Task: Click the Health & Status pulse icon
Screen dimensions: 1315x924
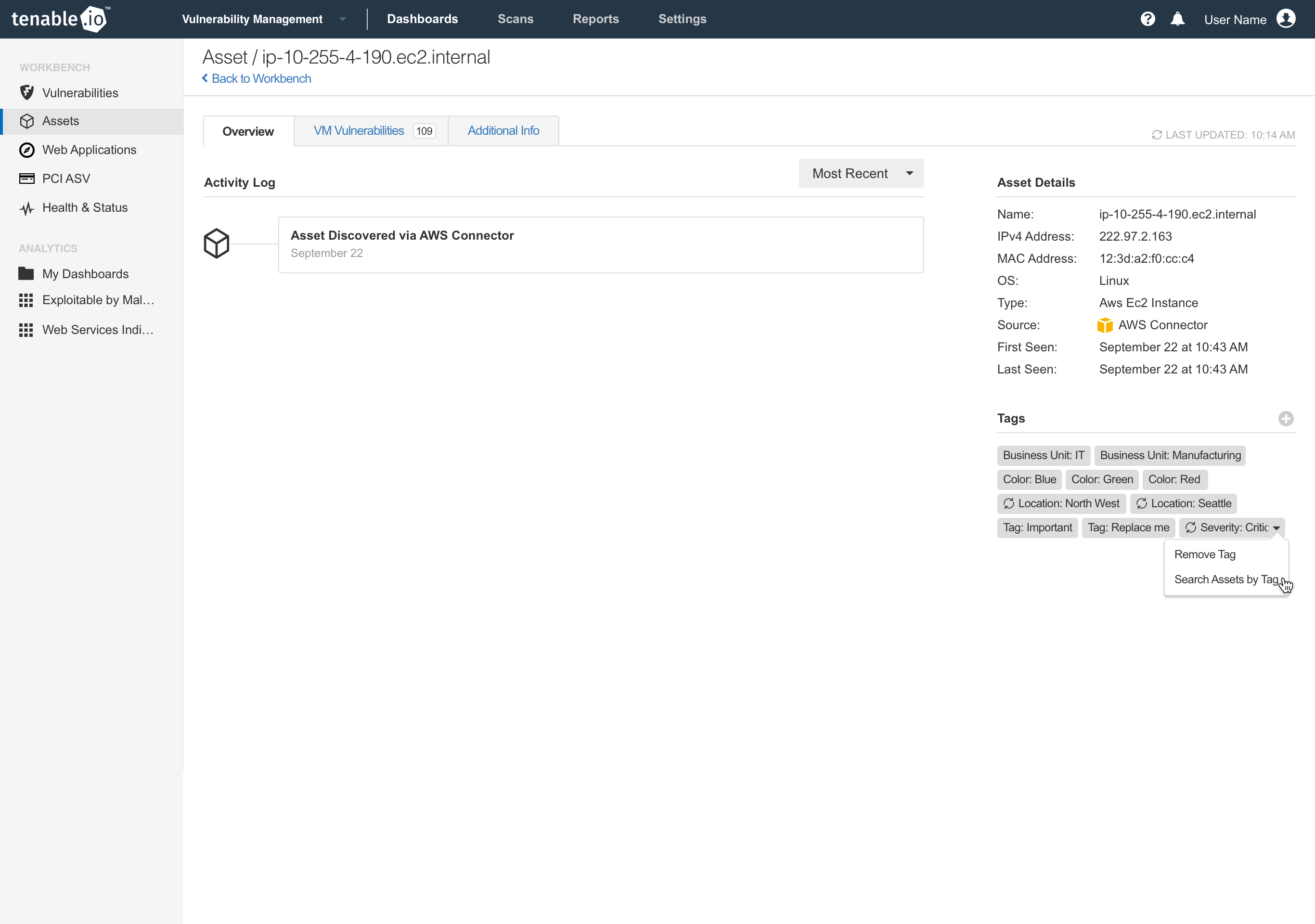Action: click(27, 208)
